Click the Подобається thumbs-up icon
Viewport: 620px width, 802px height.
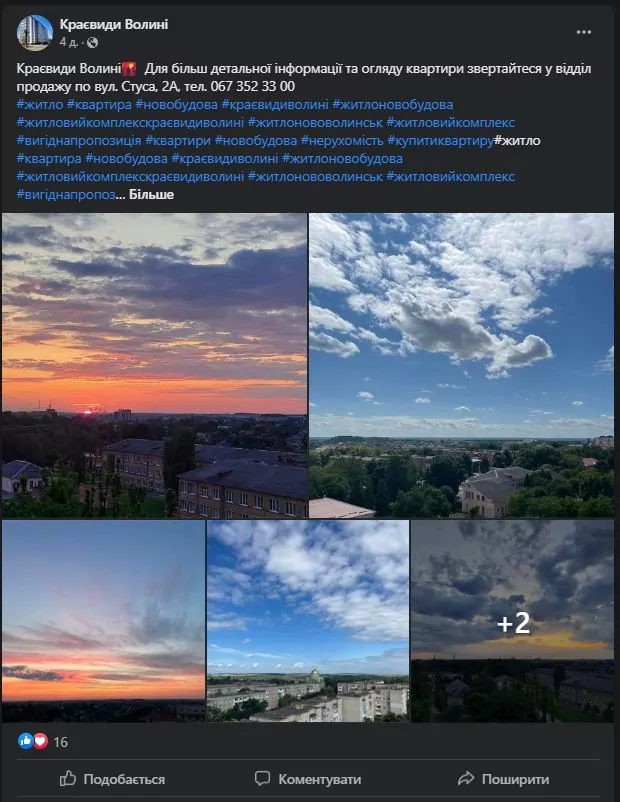pyautogui.click(x=68, y=778)
